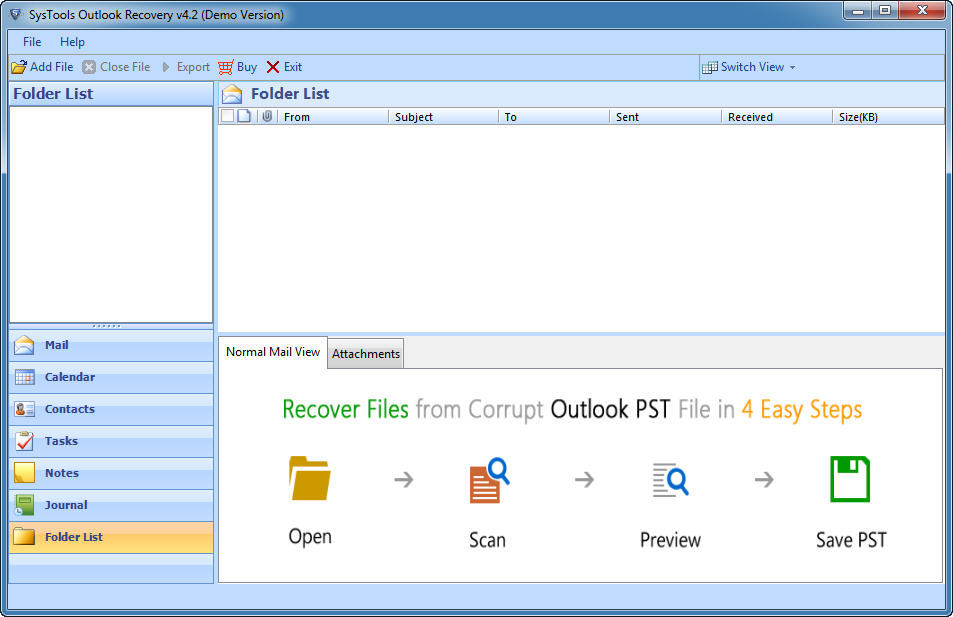Click the empty folder tree area
The width and height of the screenshot is (953, 617).
[x=111, y=215]
